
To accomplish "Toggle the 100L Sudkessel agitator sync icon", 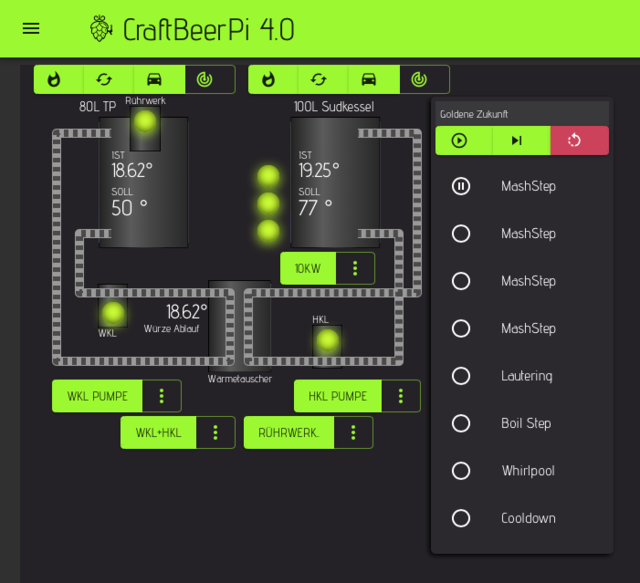I will pyautogui.click(x=319, y=79).
